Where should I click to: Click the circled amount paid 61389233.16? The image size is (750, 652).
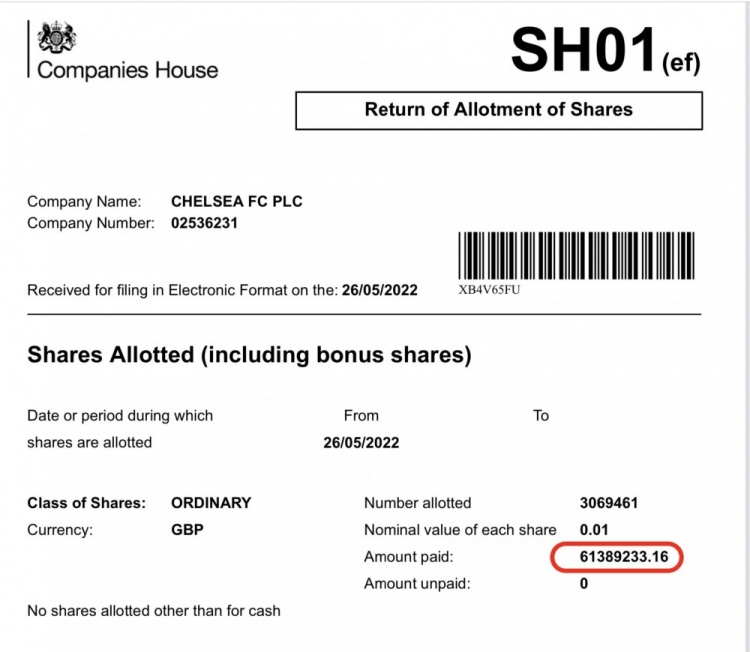pyautogui.click(x=617, y=557)
